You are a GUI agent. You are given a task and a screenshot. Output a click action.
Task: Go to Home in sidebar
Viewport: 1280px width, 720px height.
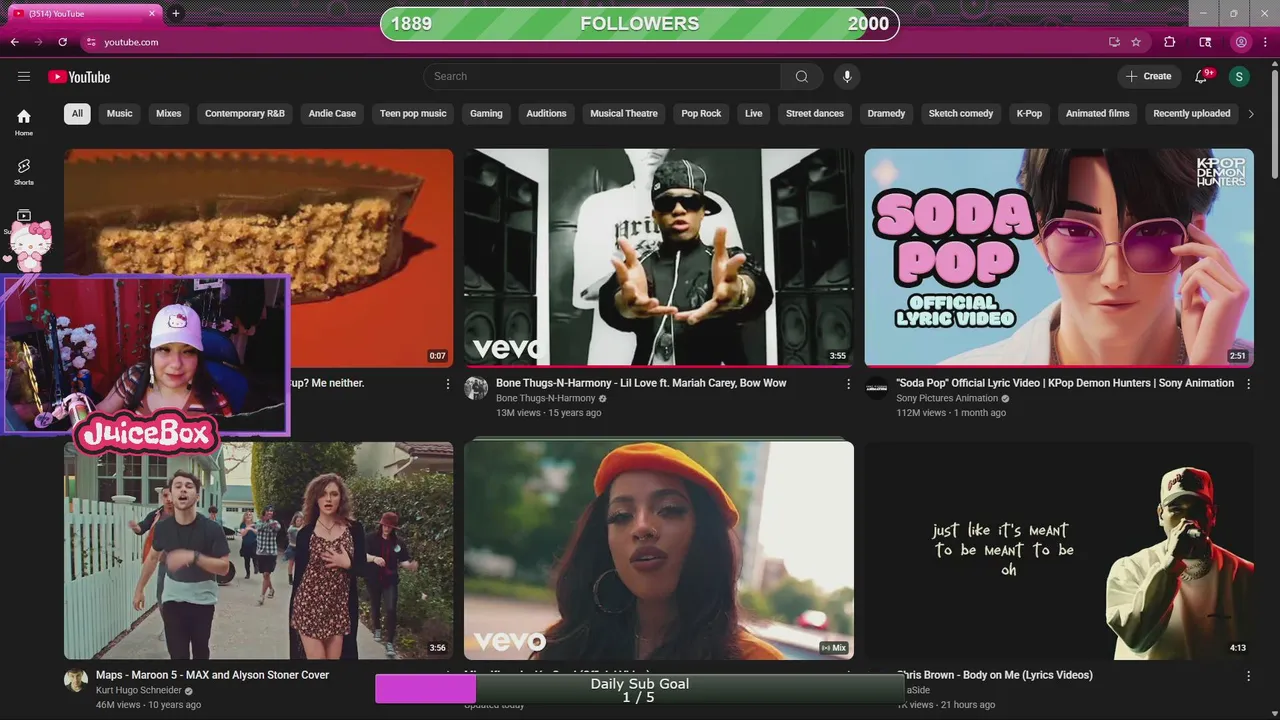[24, 122]
